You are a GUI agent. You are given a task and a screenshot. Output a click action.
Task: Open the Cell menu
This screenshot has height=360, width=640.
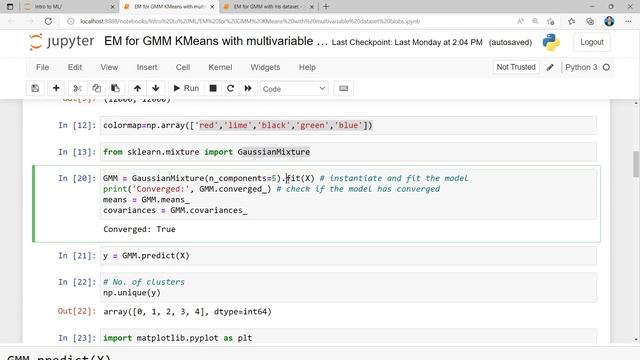pos(183,67)
